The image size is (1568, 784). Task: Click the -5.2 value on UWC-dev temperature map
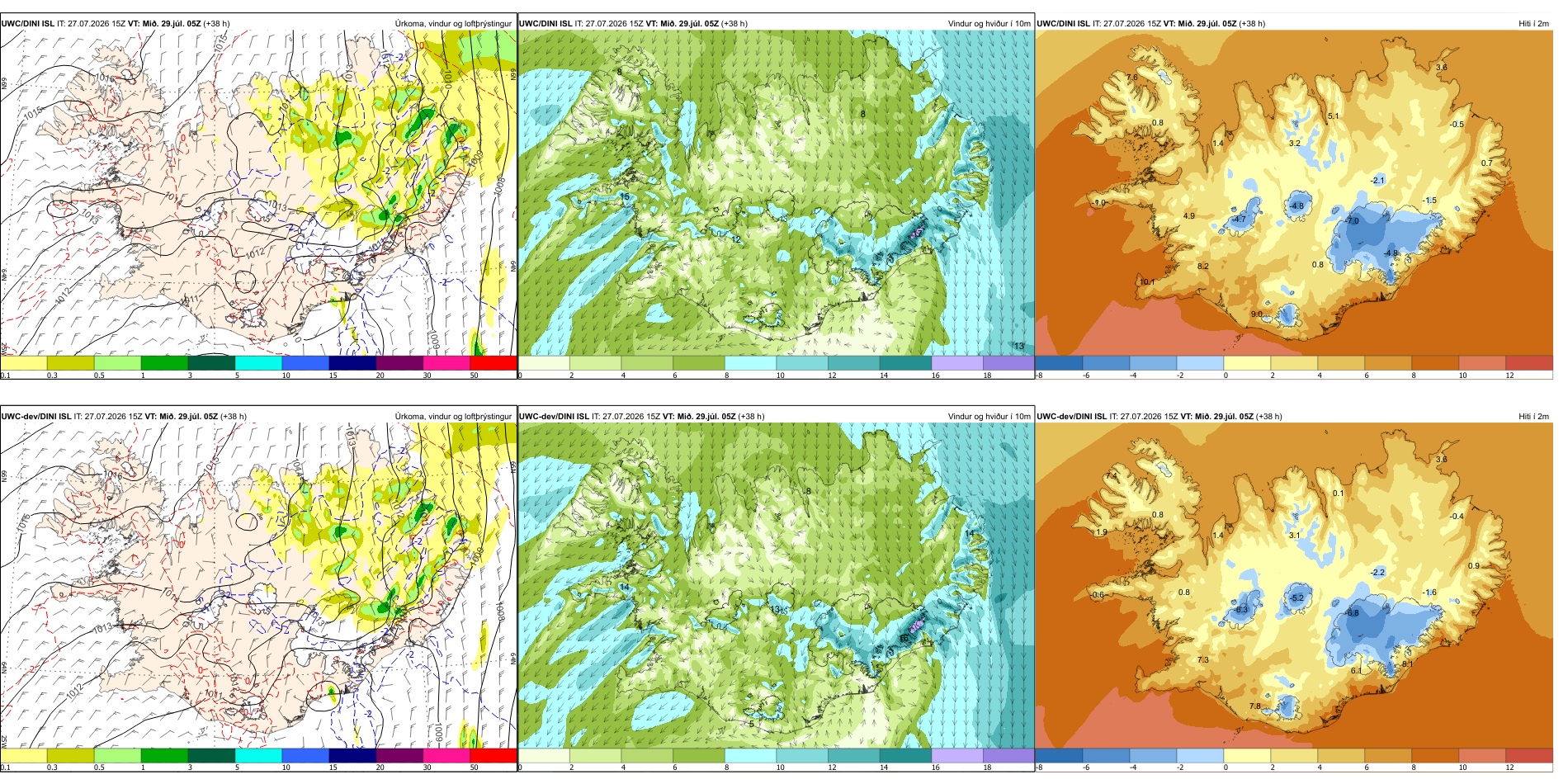coord(1296,598)
